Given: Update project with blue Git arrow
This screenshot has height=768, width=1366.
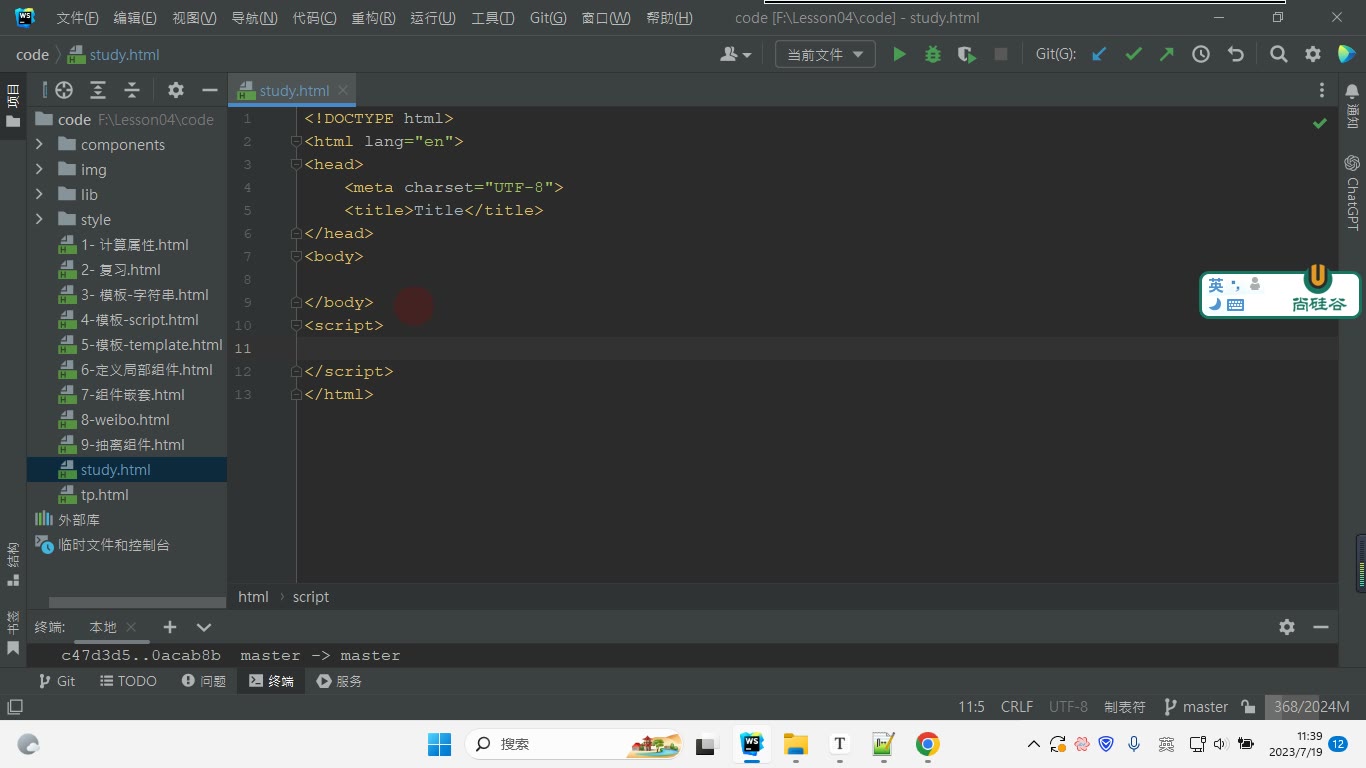Looking at the screenshot, I should pyautogui.click(x=1099, y=55).
